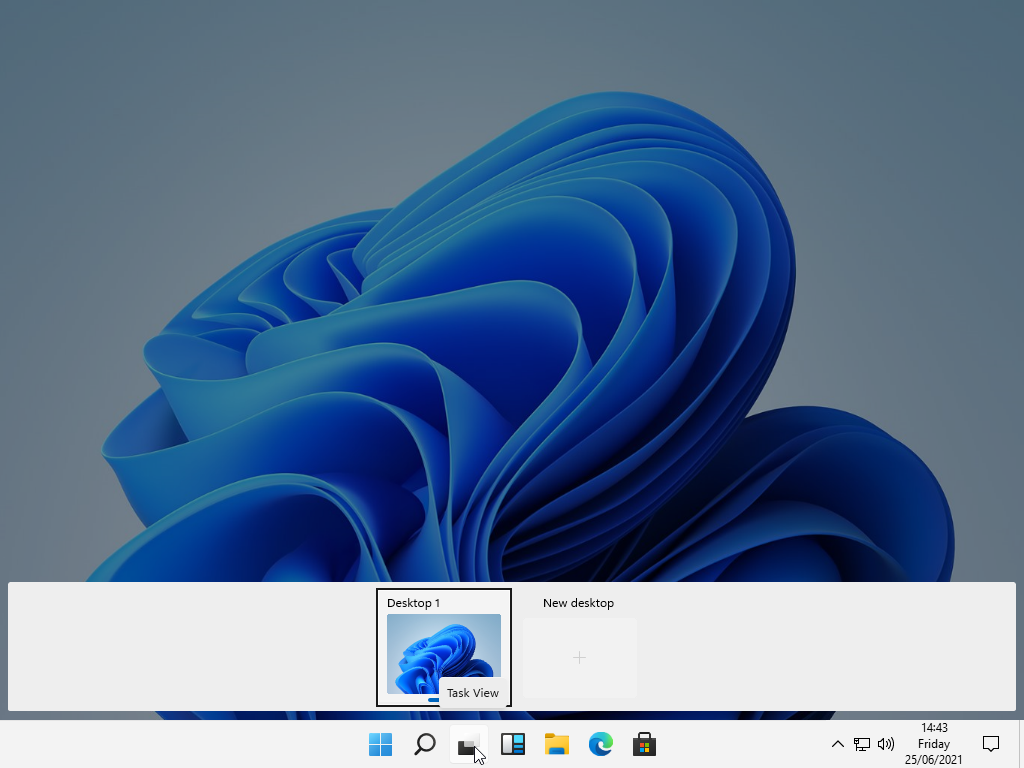This screenshot has width=1024, height=768.
Task: Open the Microsoft Store app
Action: click(x=644, y=744)
